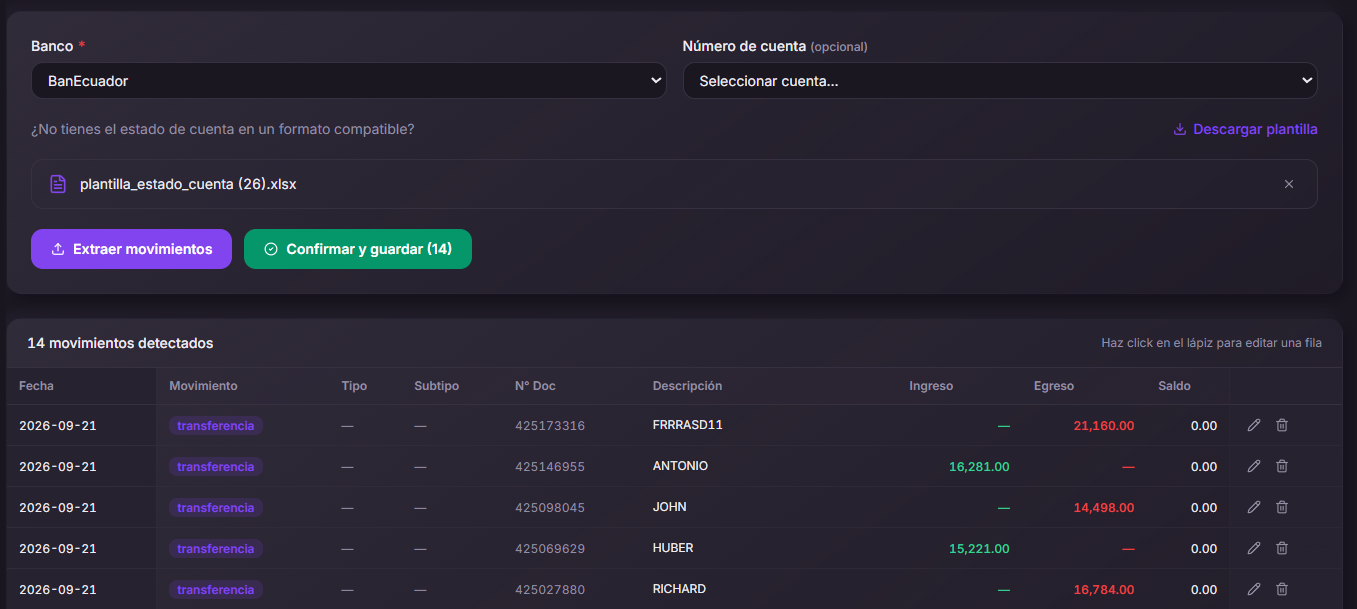Edit the RICHARD movement row
Viewport: 1357px width, 609px height.
pyautogui.click(x=1254, y=589)
